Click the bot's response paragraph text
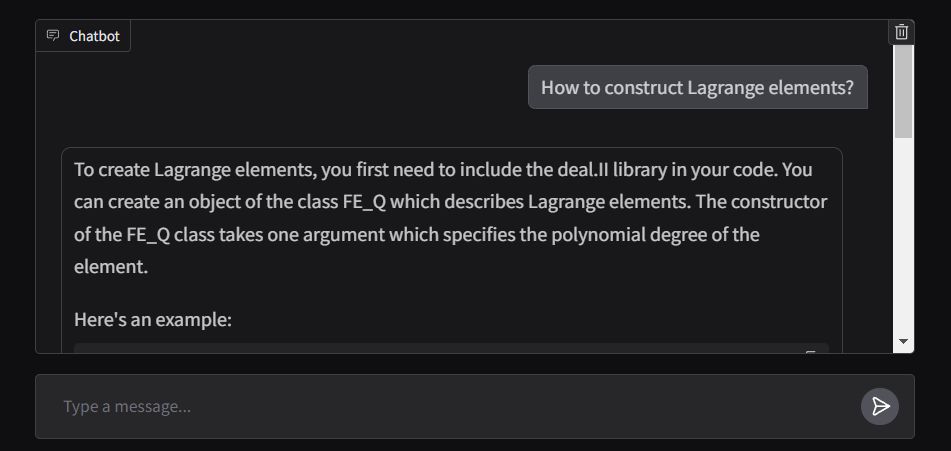This screenshot has width=951, height=451. pos(450,218)
